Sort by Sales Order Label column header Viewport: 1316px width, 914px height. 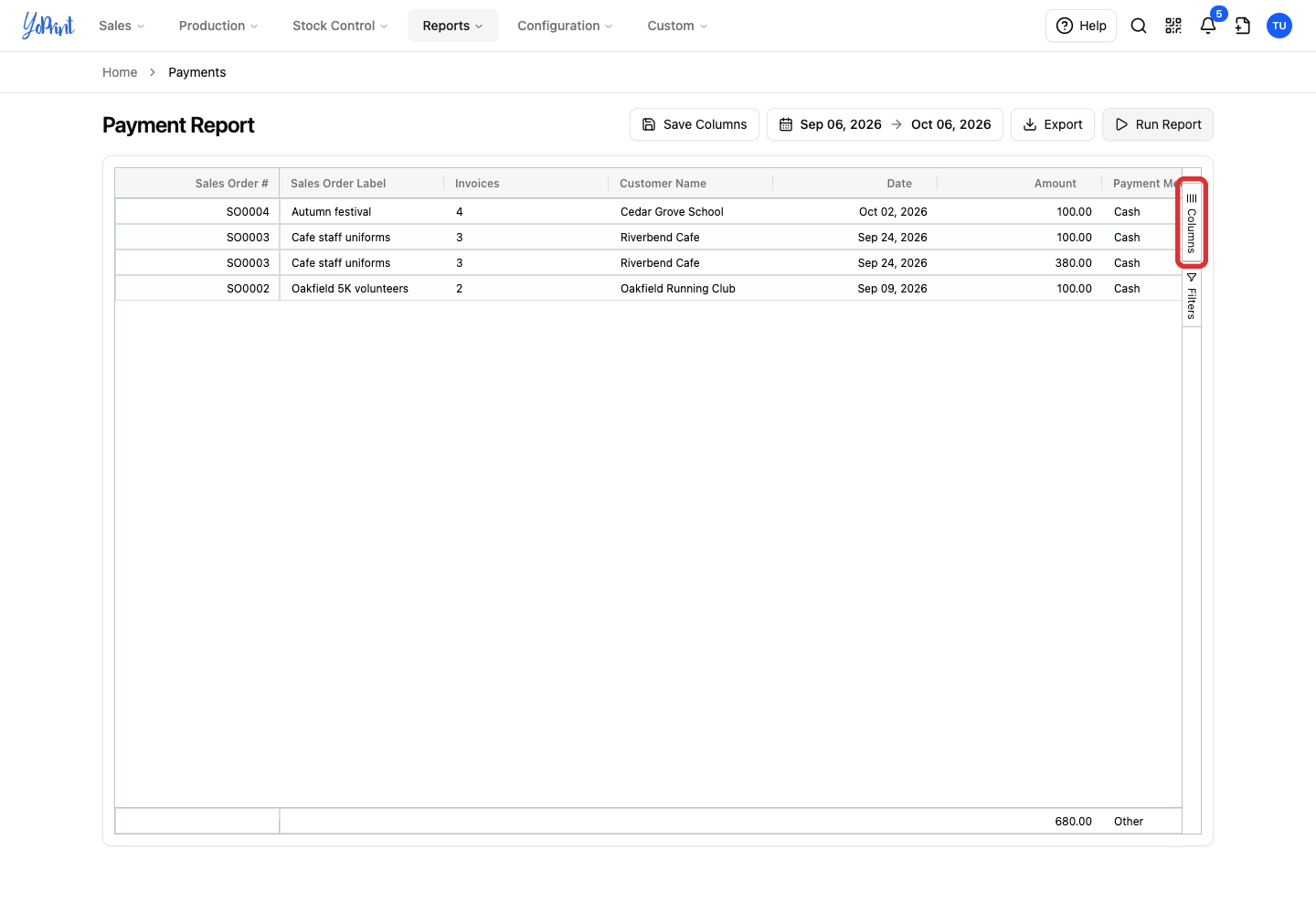[x=362, y=184]
